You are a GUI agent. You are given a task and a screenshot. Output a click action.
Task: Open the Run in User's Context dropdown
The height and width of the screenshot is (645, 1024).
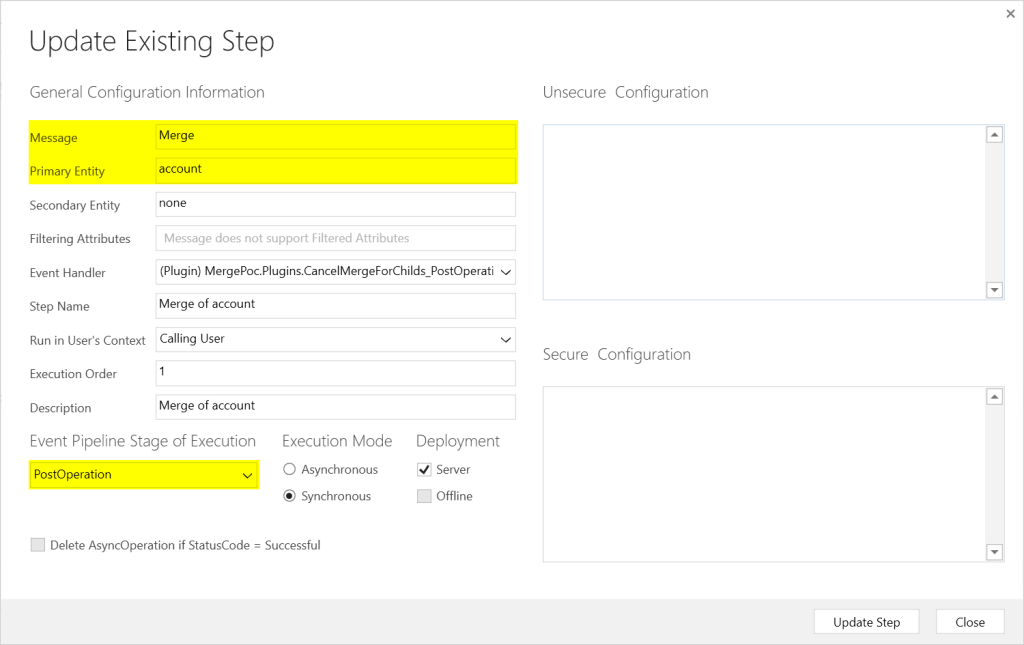pos(505,339)
